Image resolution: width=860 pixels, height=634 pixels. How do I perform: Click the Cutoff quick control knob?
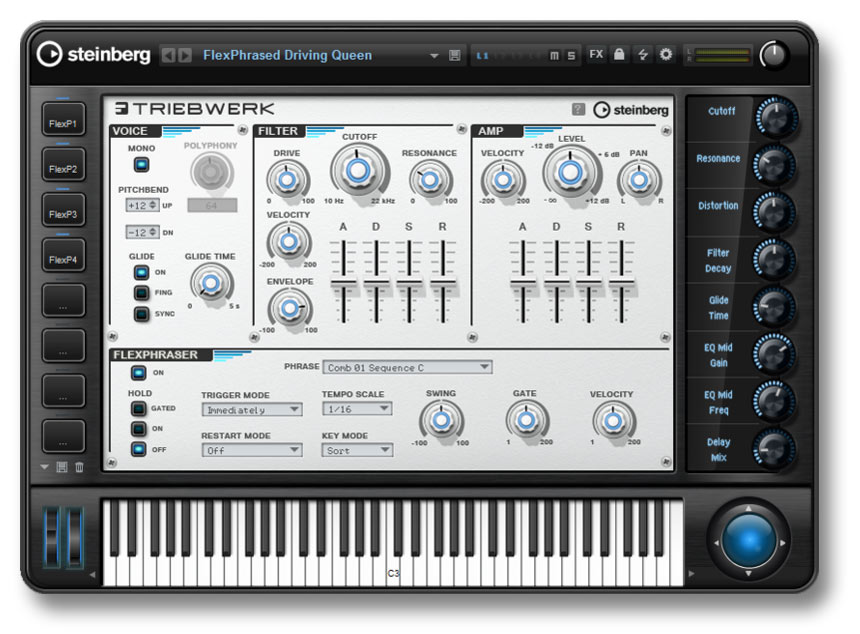(776, 117)
